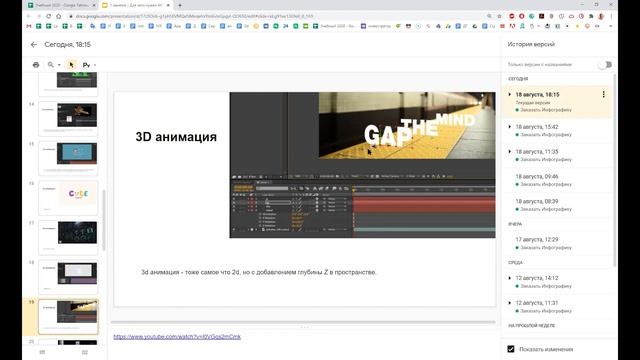
Task: Toggle only named versions switch
Action: coord(605,64)
